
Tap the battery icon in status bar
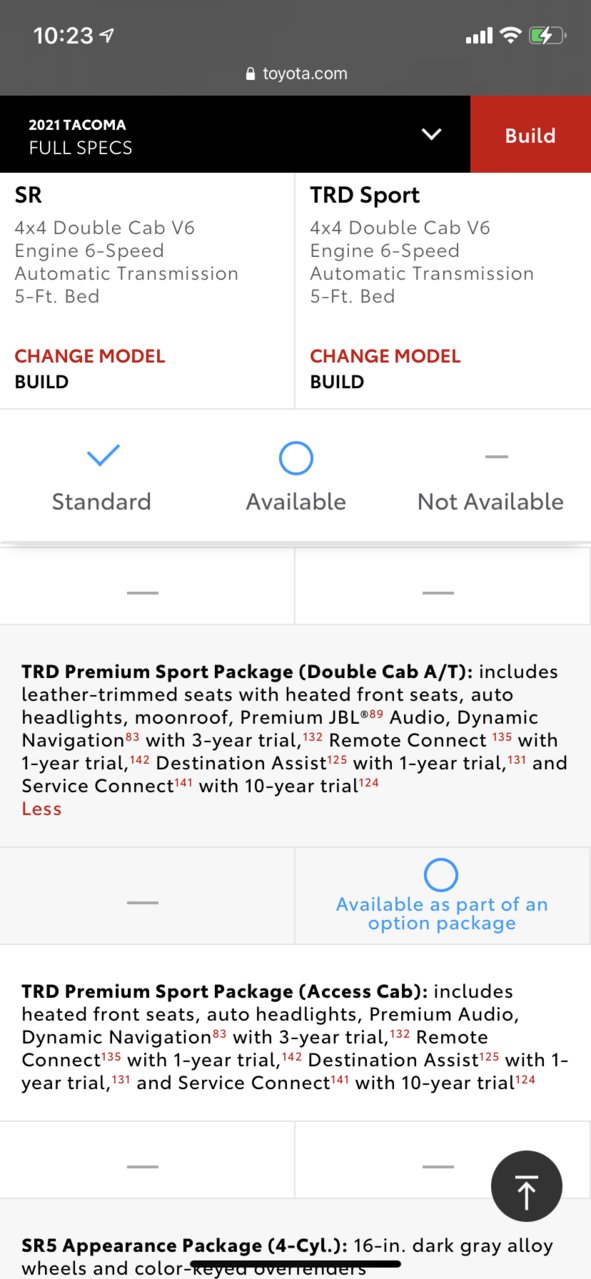coord(547,36)
